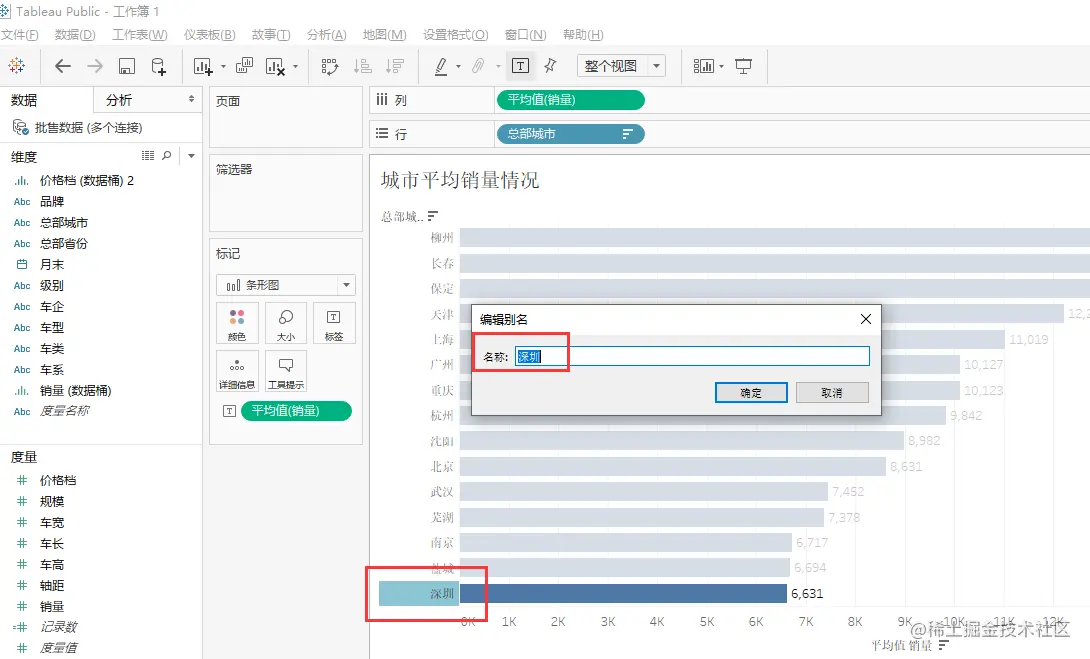
Task: Add new data source cylinder icon
Action: [158, 66]
